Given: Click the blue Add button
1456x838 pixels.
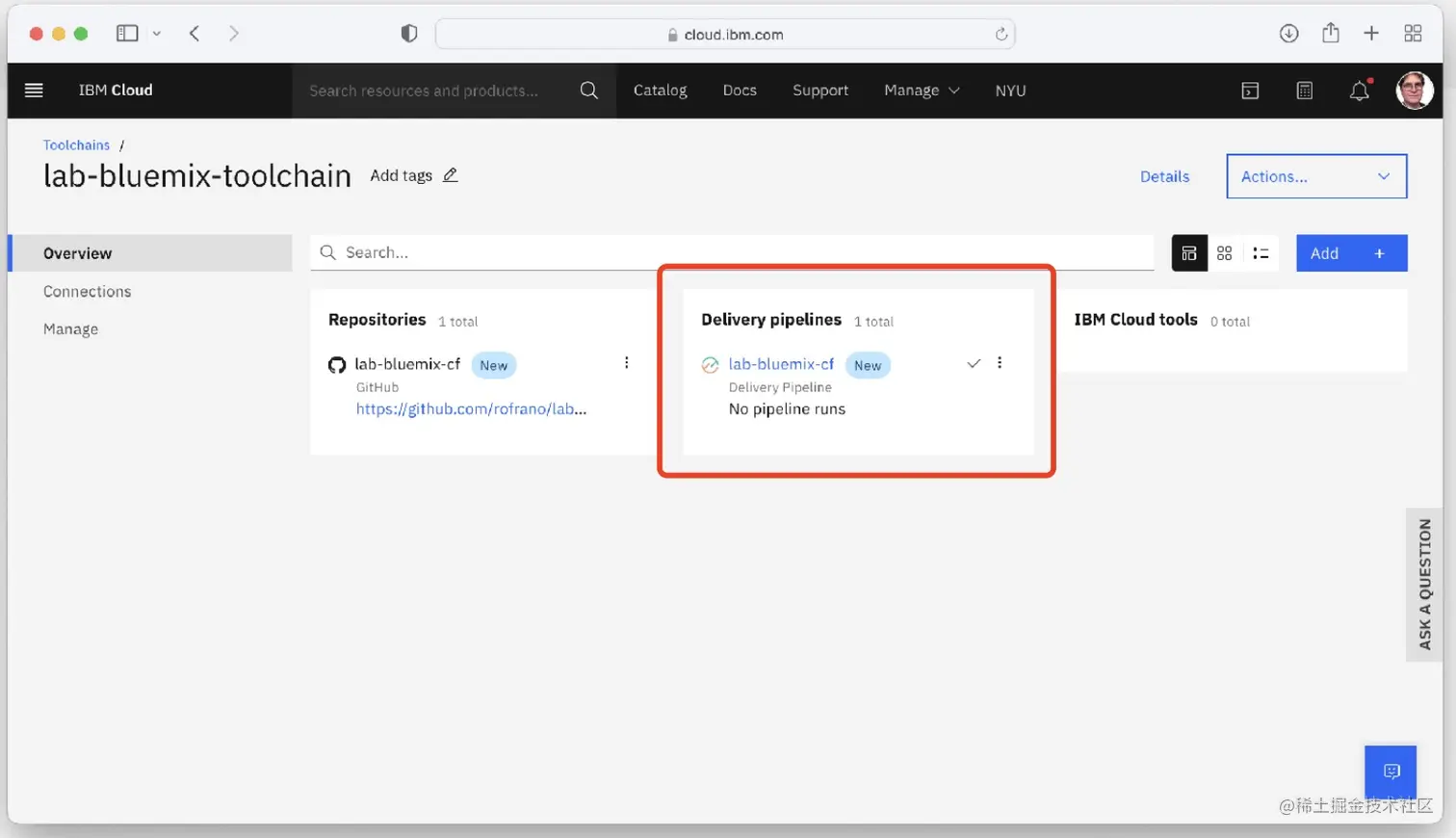Looking at the screenshot, I should (1351, 253).
